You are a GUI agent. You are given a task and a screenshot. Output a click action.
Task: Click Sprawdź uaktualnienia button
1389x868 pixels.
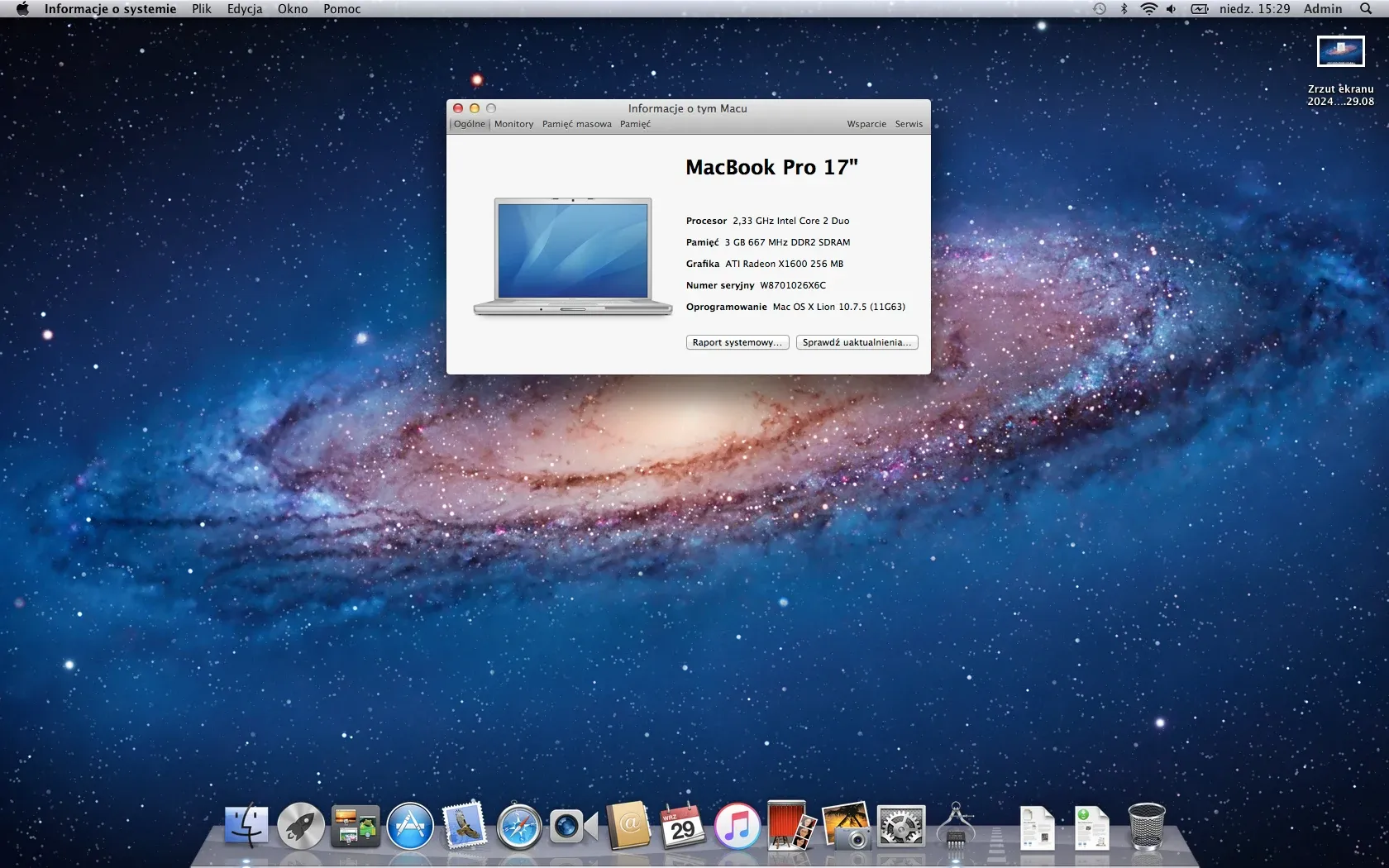point(857,342)
